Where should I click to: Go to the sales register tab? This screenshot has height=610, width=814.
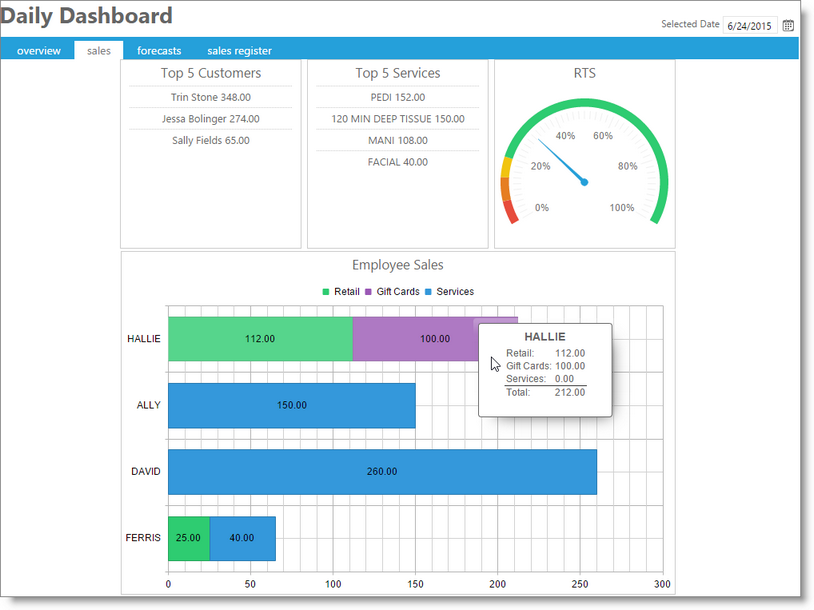[x=239, y=50]
